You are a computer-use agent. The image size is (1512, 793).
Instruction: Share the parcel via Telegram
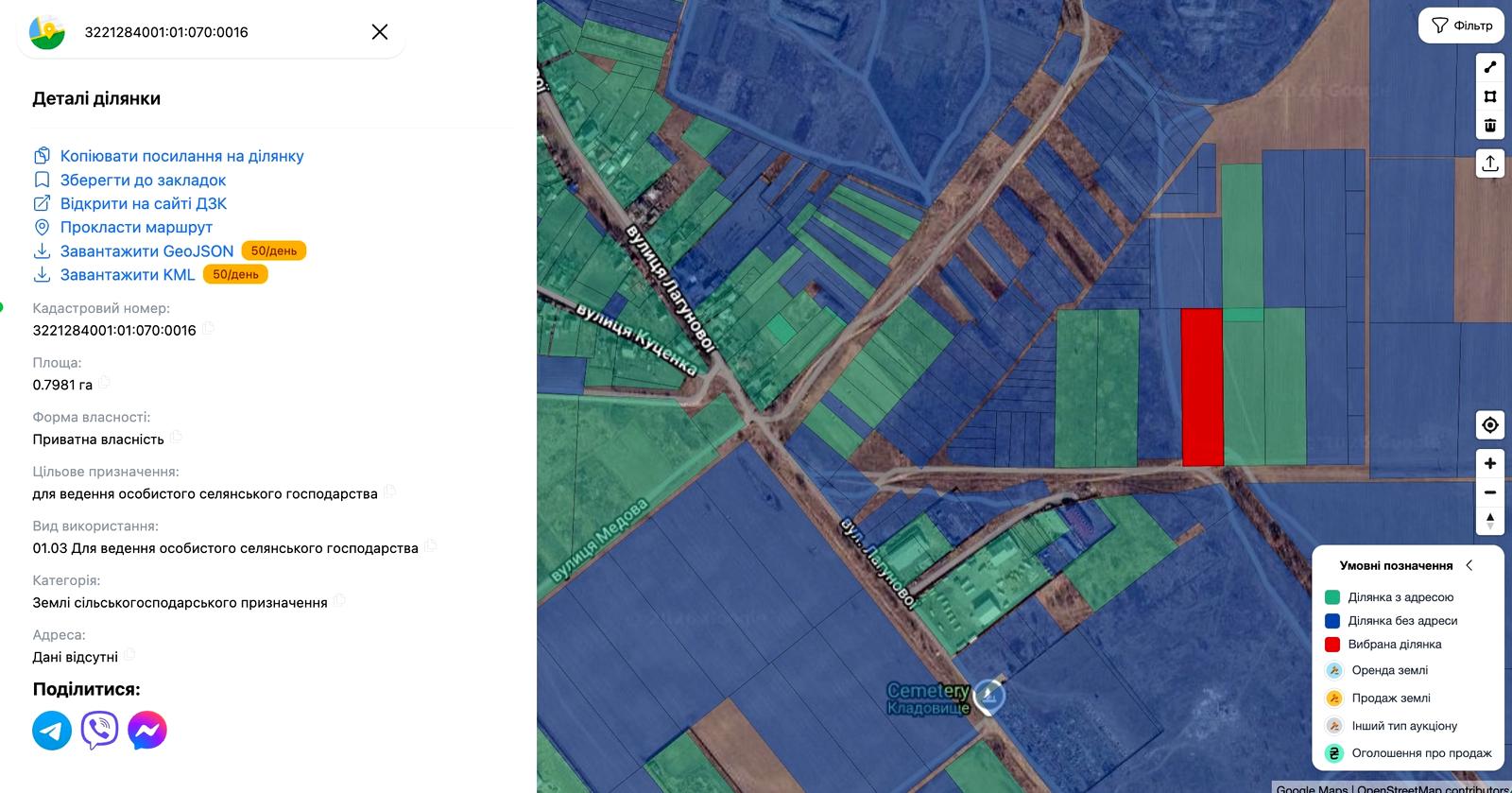52,731
